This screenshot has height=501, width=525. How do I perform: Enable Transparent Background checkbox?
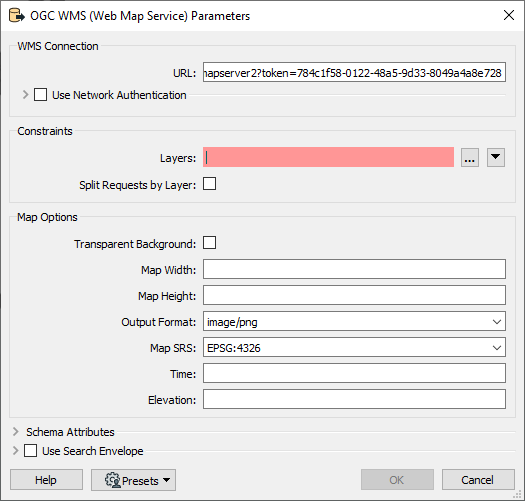click(210, 243)
